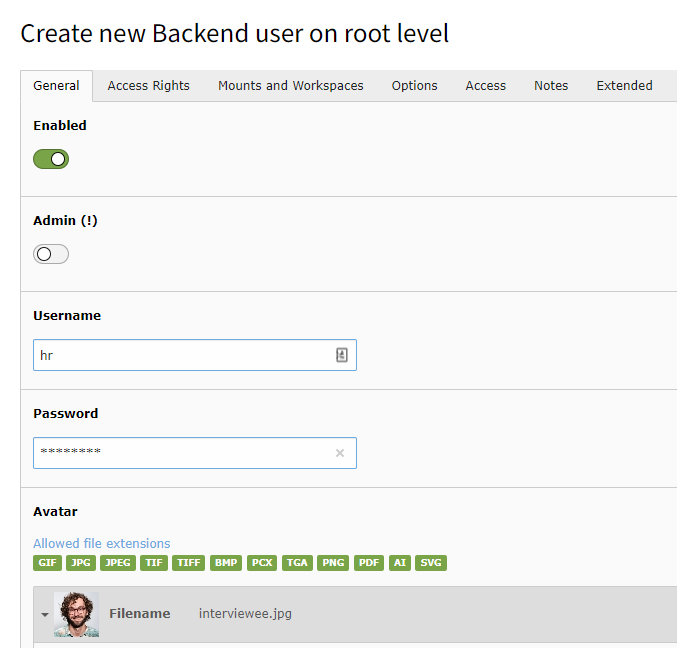
Task: Click the Allowed file extensions link
Action: [101, 543]
